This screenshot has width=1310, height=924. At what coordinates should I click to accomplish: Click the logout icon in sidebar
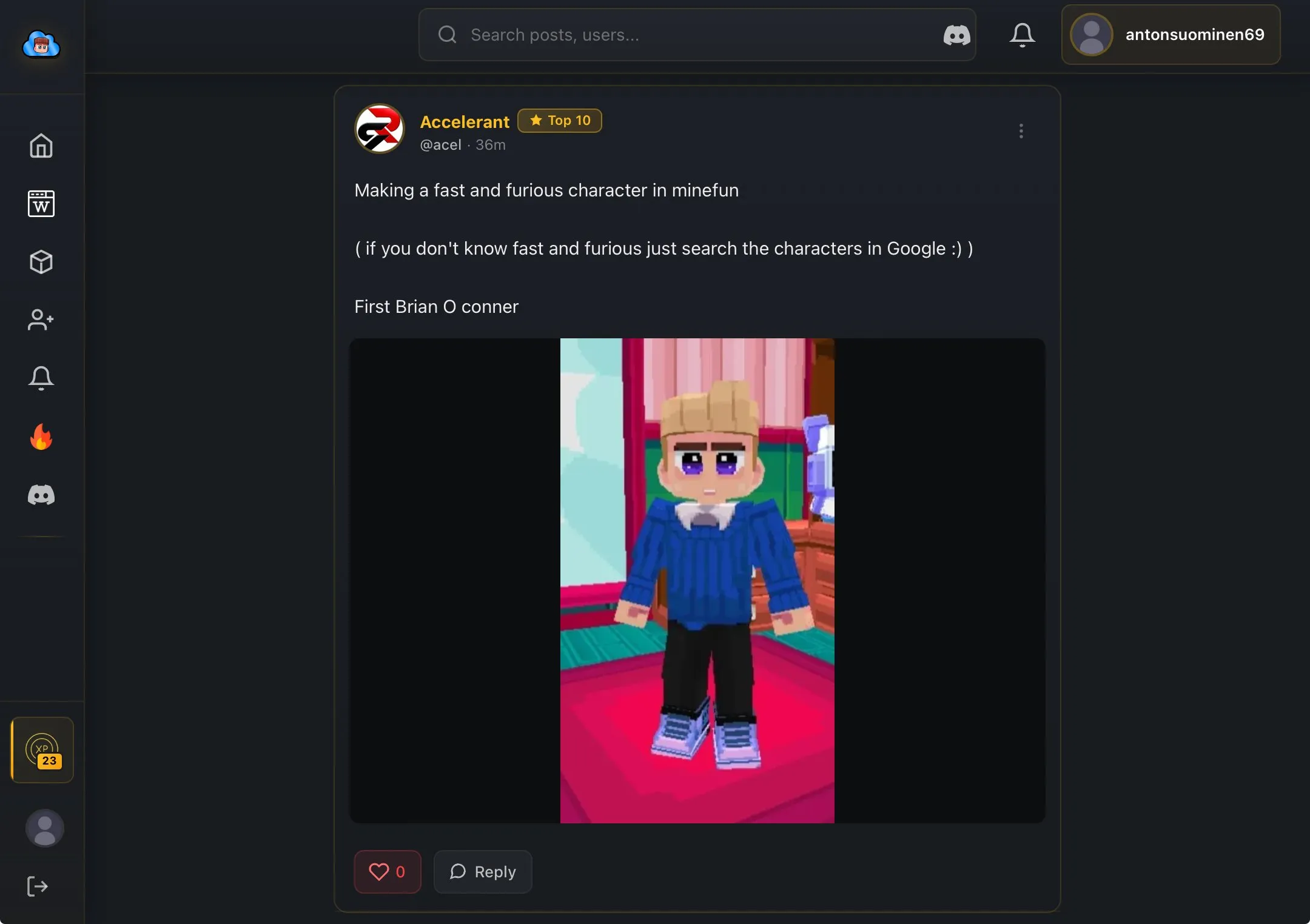pyautogui.click(x=38, y=886)
